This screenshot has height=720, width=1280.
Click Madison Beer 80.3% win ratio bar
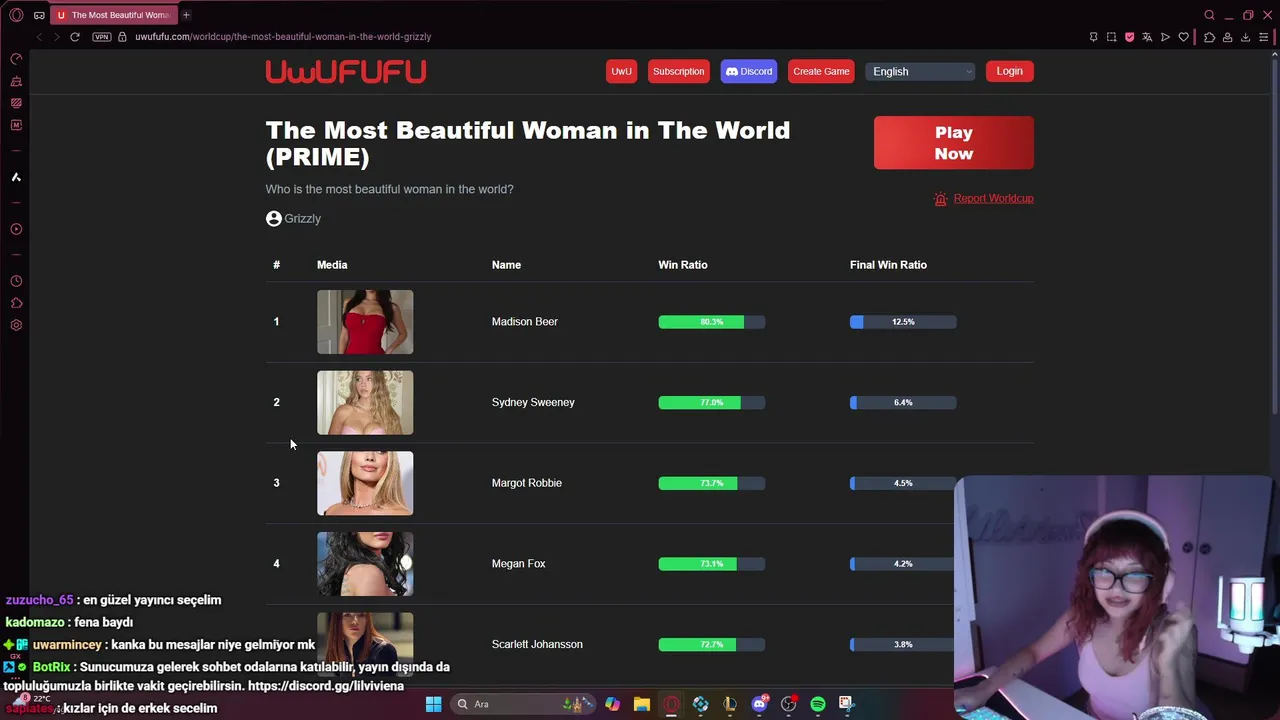[x=711, y=322]
